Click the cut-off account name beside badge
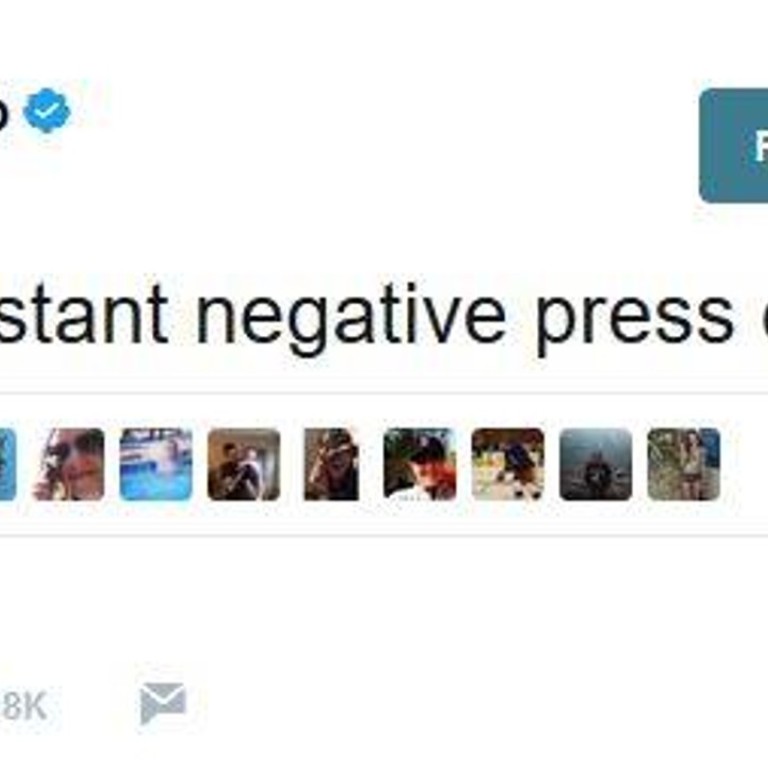 4,113
